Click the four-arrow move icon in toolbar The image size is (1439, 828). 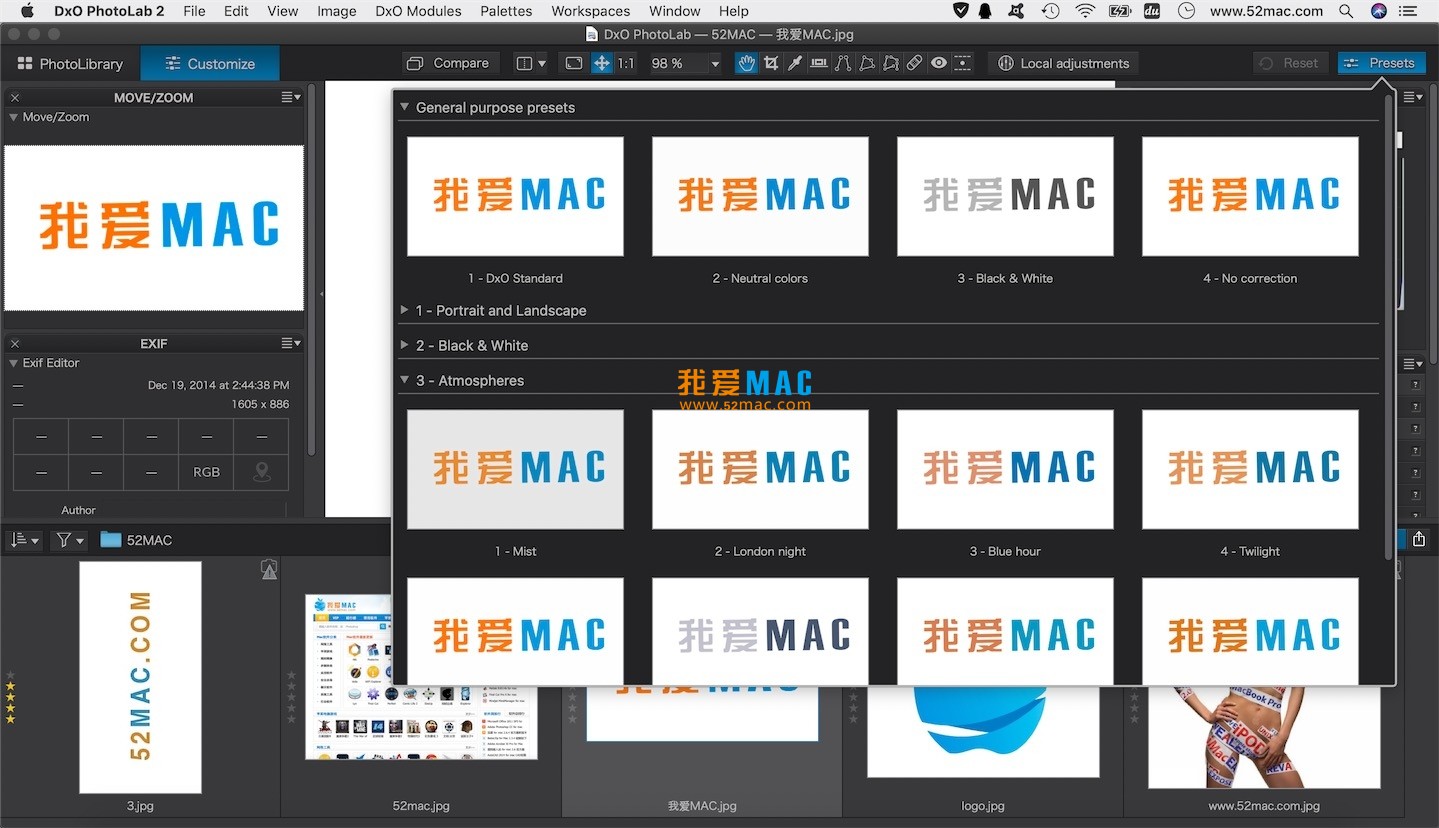point(602,63)
